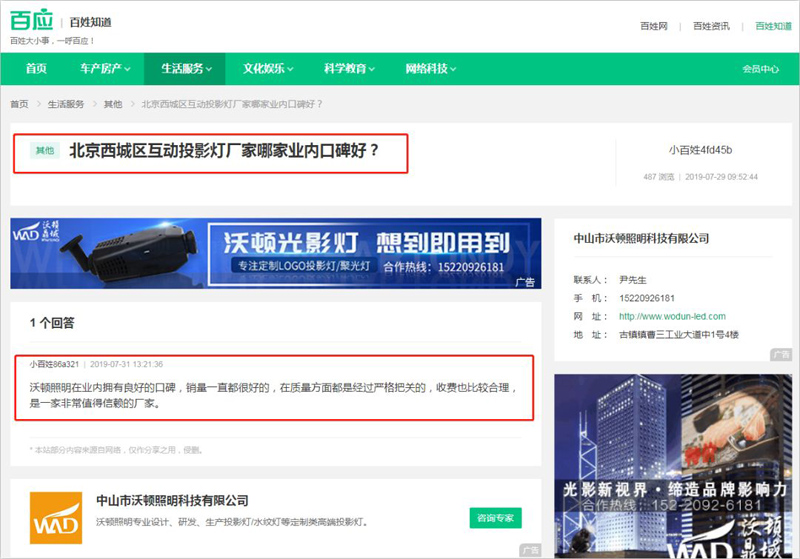Click the 生活服务 breadcrumb link

66,104
